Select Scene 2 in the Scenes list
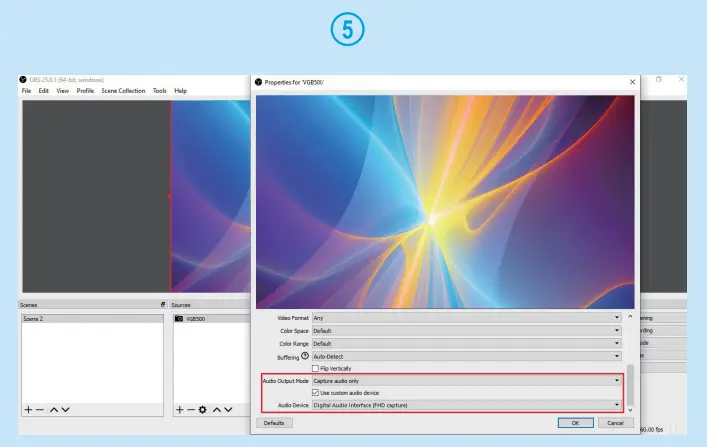Image resolution: width=707 pixels, height=447 pixels. click(x=92, y=318)
